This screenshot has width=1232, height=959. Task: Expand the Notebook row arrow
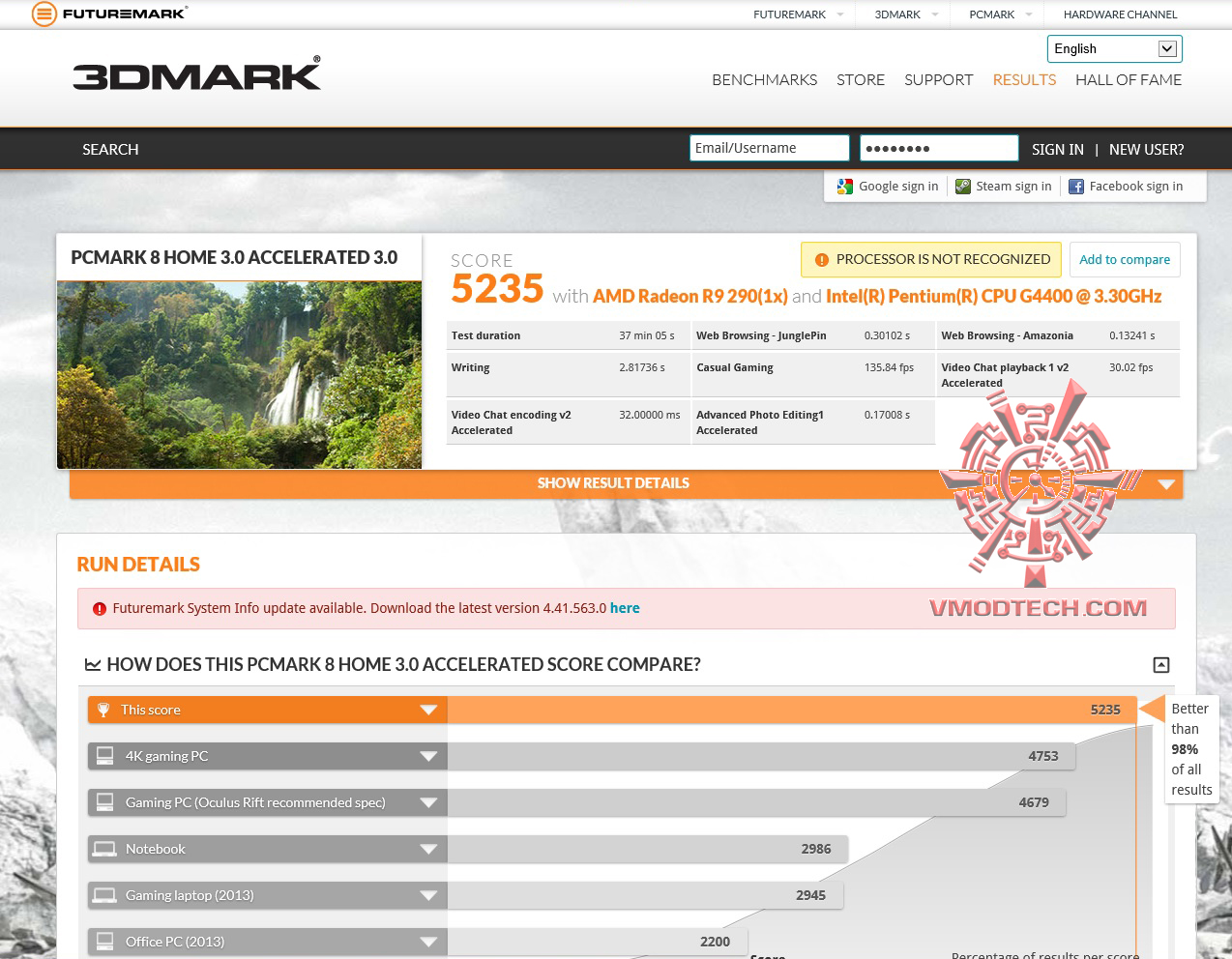click(x=428, y=850)
